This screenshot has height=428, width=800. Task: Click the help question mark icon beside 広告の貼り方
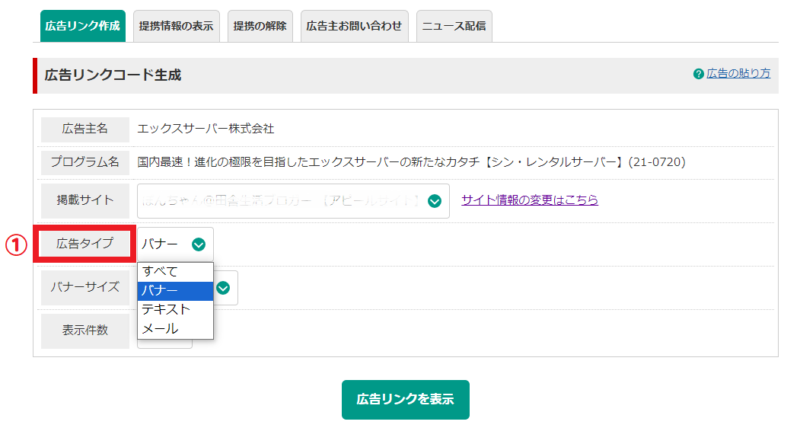pyautogui.click(x=698, y=74)
